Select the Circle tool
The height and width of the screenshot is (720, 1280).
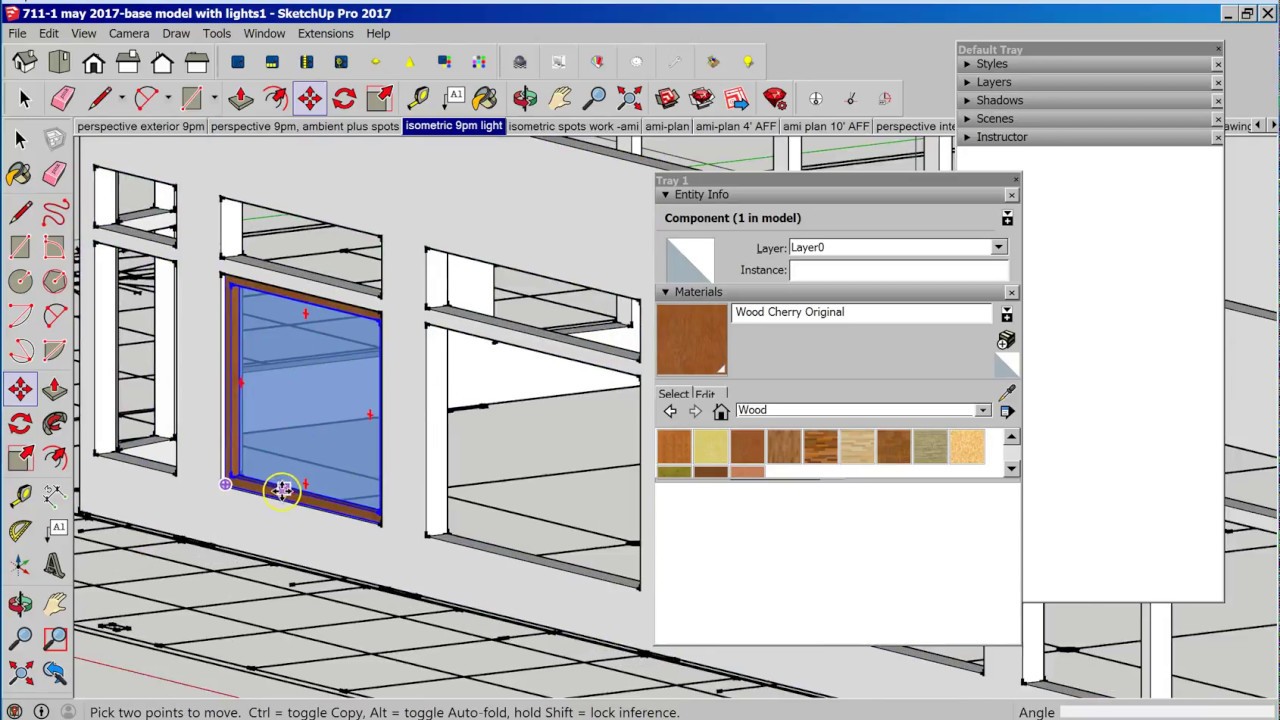tap(20, 281)
